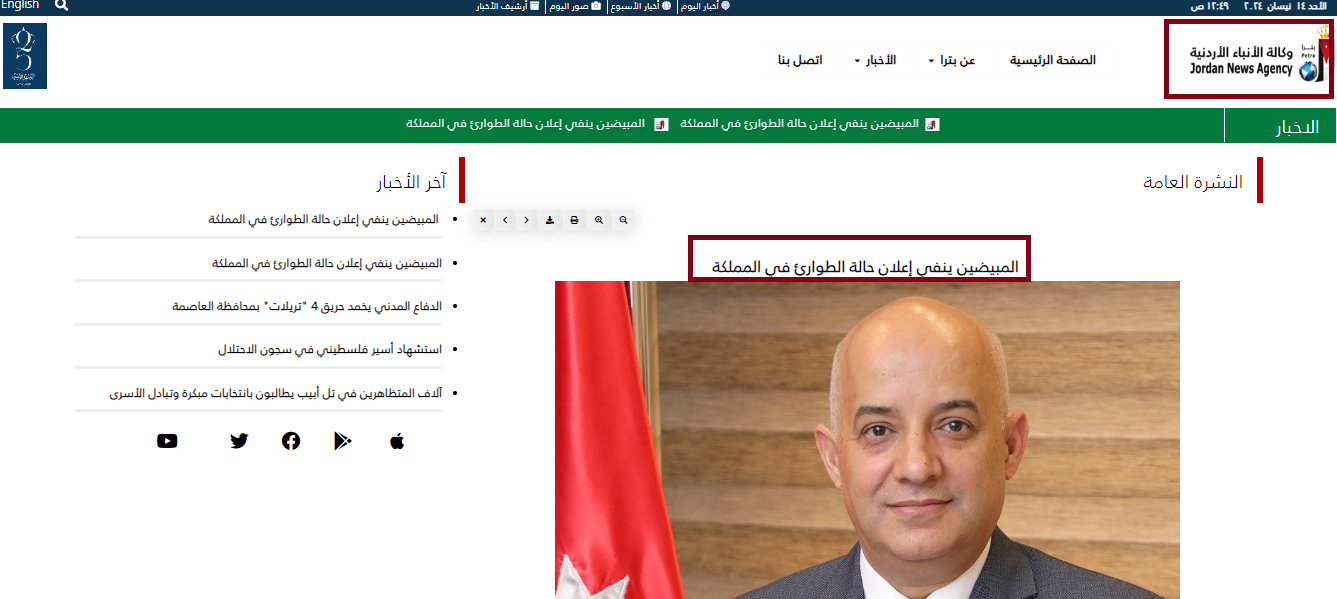This screenshot has width=1337, height=599.
Task: Zoom out on the article text
Action: [623, 220]
